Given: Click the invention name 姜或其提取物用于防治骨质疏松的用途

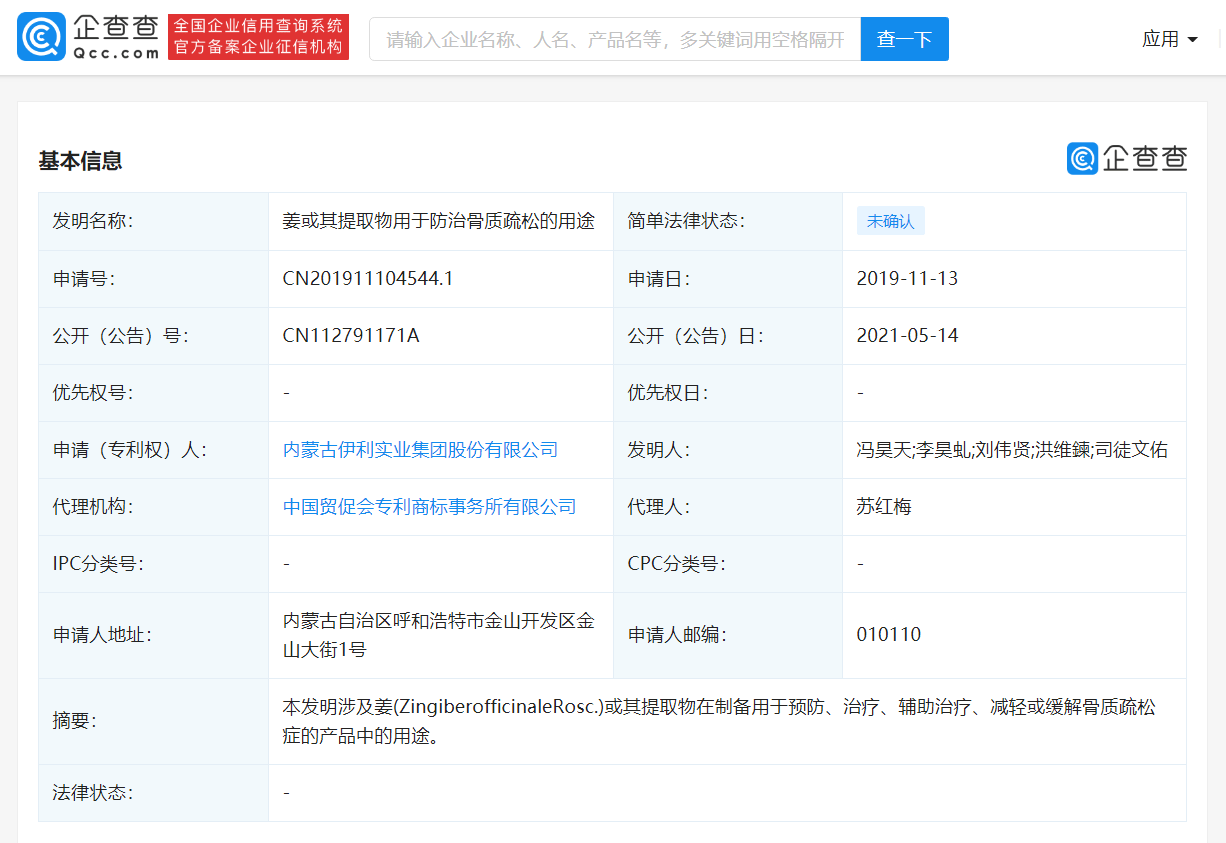Looking at the screenshot, I should (x=438, y=221).
